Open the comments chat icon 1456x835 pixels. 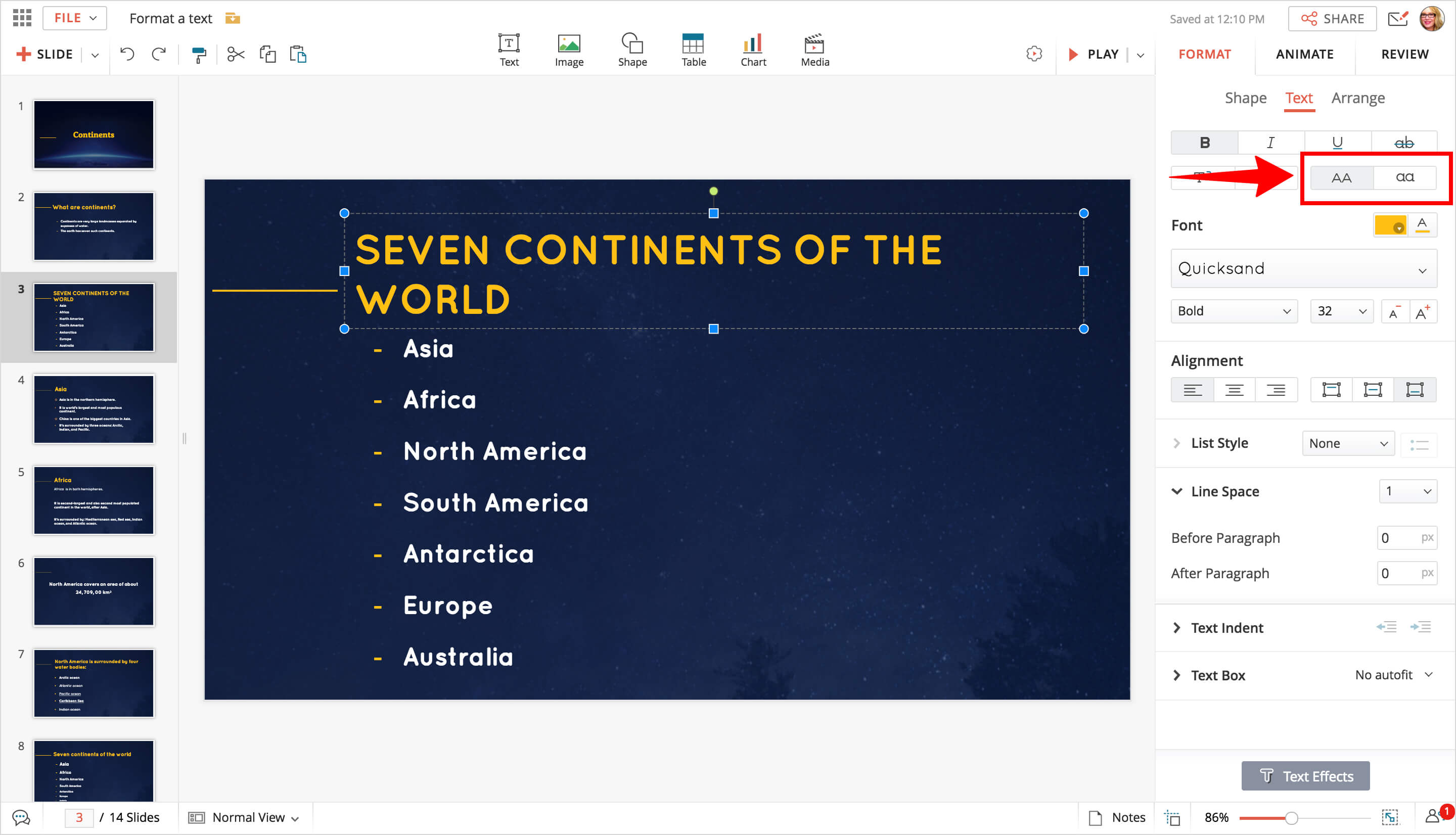pos(21,817)
